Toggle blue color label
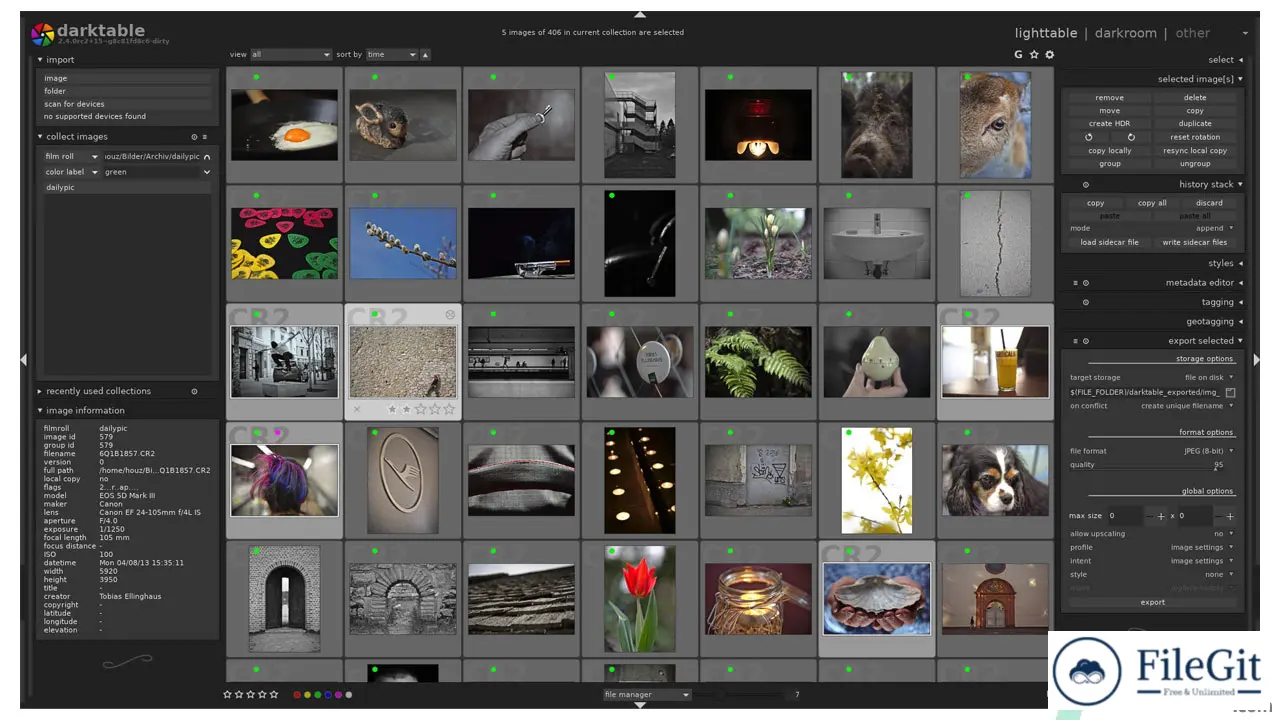Viewport: 1280px width, 720px height. pos(328,694)
